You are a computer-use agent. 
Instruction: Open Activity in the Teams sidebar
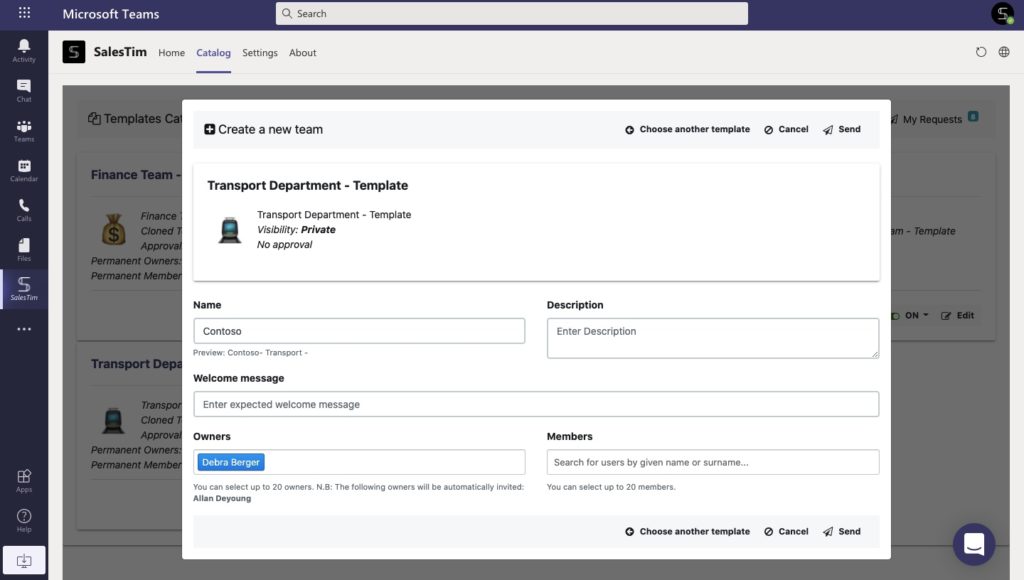point(24,50)
